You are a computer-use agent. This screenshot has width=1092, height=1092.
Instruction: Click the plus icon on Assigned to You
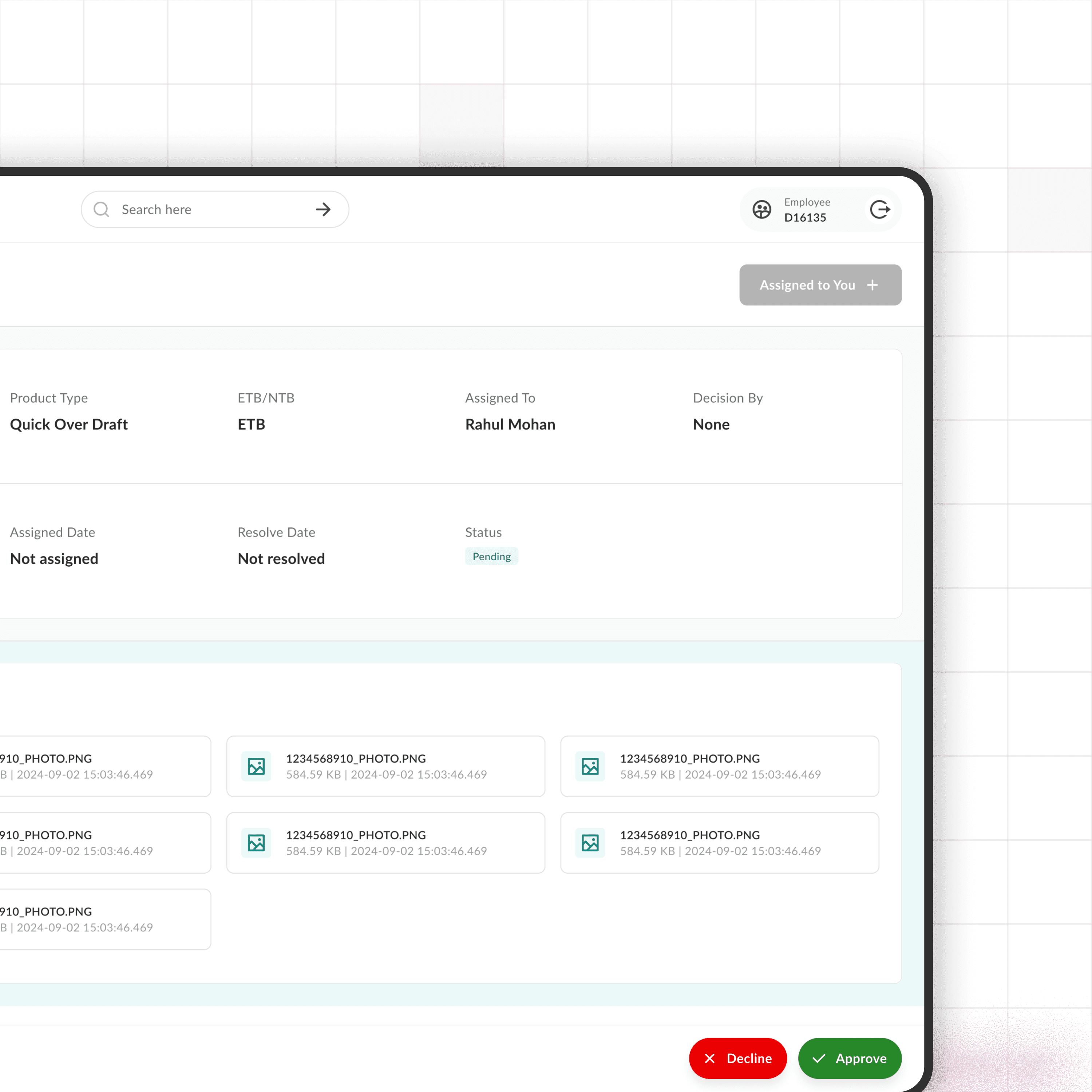coord(872,285)
